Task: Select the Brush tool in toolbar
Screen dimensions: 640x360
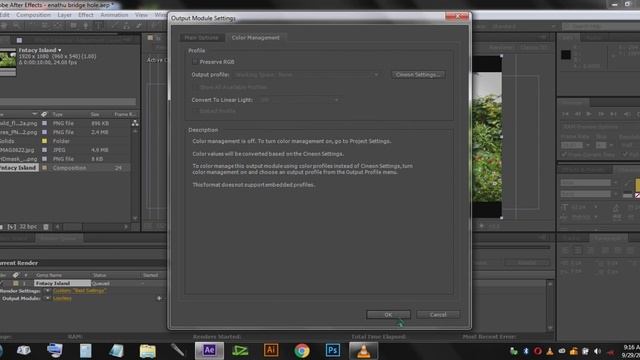Action: pyautogui.click(x=114, y=26)
